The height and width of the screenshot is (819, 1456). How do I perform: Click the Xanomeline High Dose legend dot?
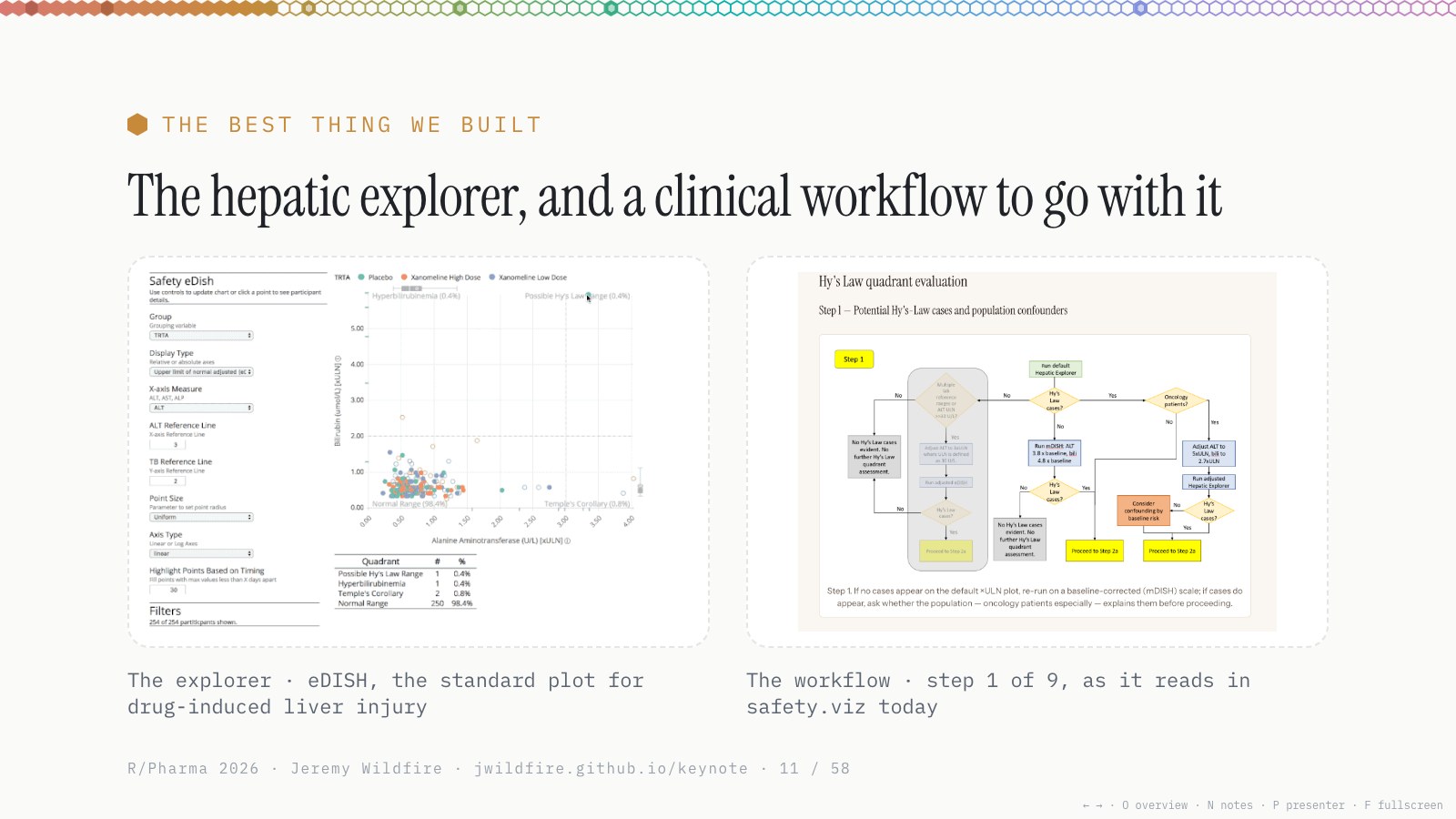[x=404, y=278]
